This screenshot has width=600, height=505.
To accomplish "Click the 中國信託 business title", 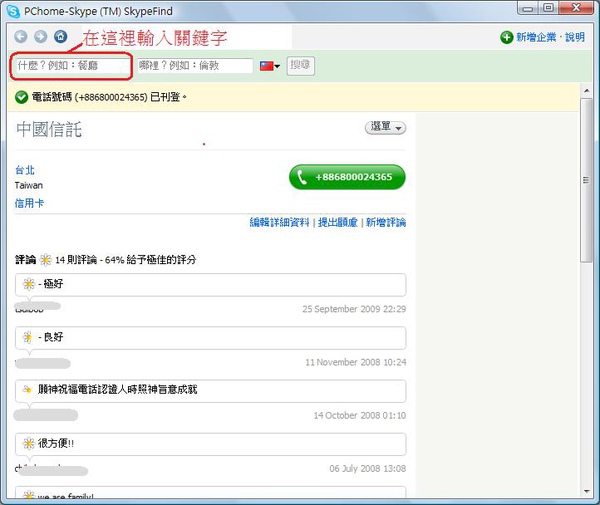I will coord(49,130).
